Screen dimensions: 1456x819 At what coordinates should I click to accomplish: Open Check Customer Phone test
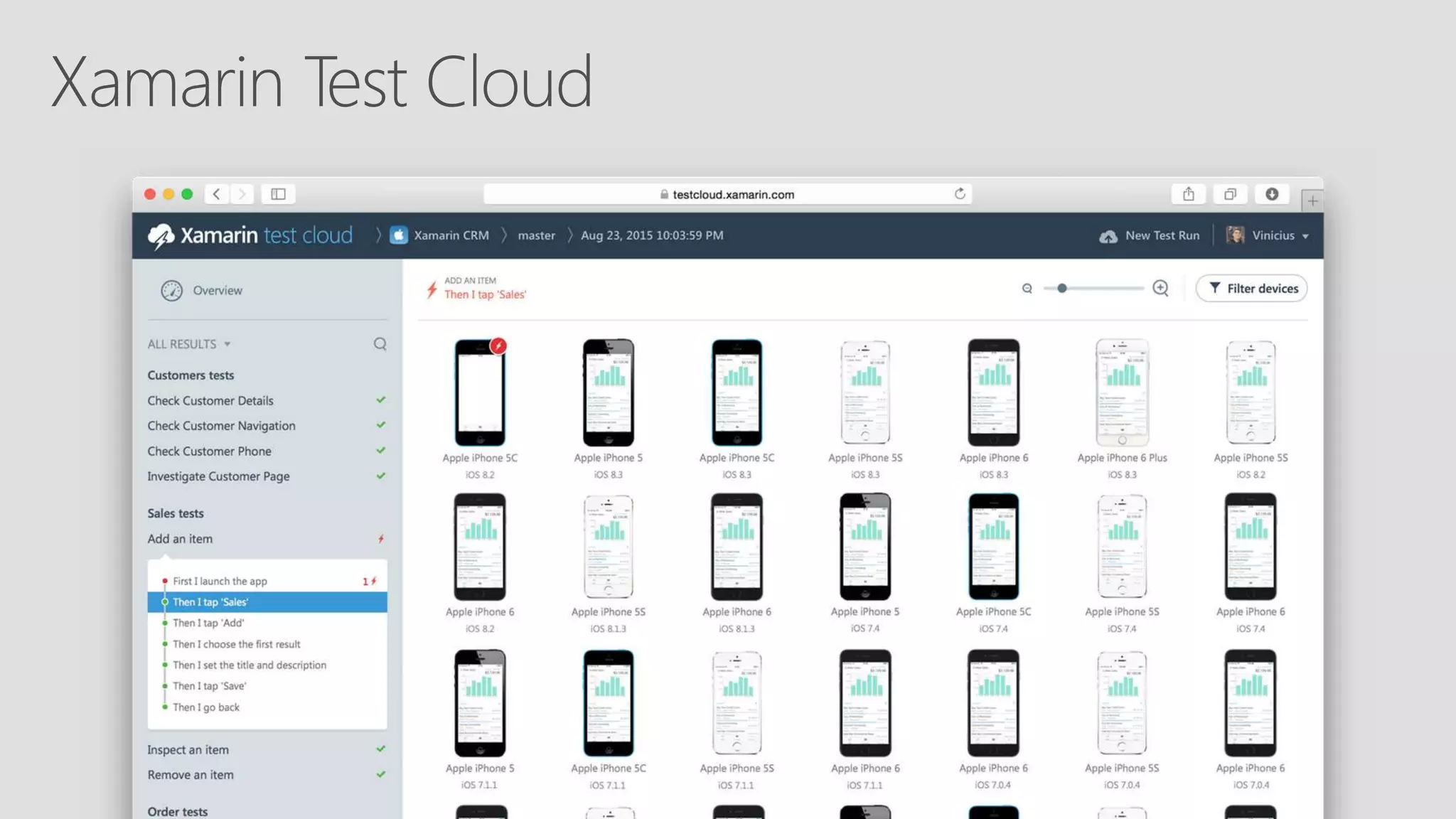[209, 451]
